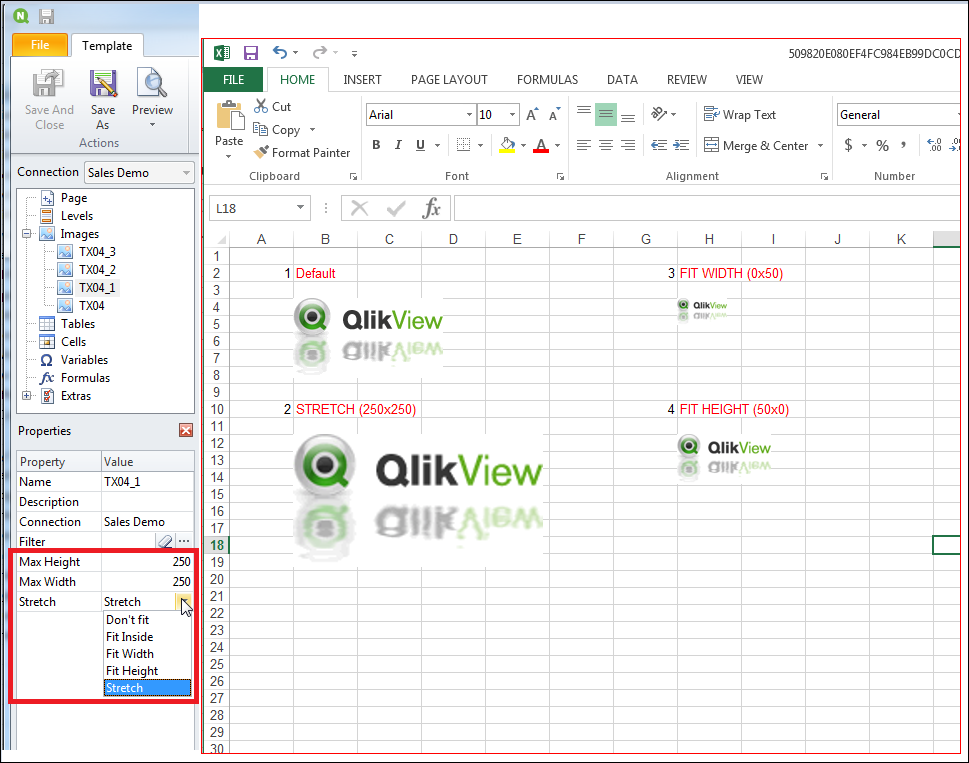The image size is (969, 763).
Task: Open the General number format dropdown
Action: click(x=957, y=115)
